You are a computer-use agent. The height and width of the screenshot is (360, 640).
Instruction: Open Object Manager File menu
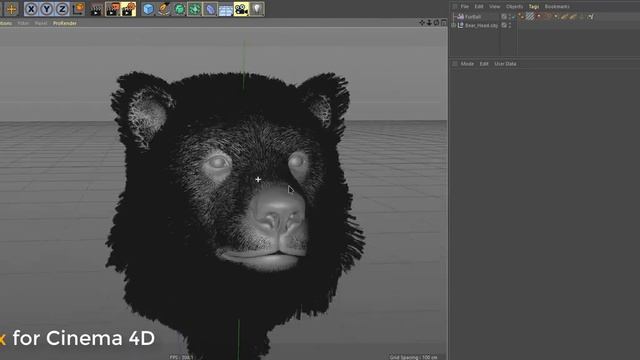pyautogui.click(x=464, y=7)
